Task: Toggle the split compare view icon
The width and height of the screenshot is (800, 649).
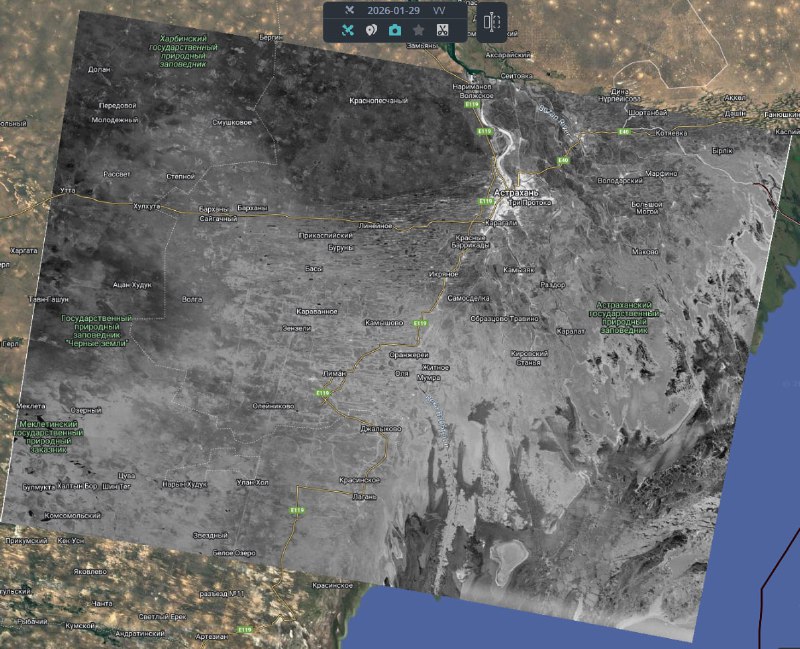Action: tap(491, 22)
